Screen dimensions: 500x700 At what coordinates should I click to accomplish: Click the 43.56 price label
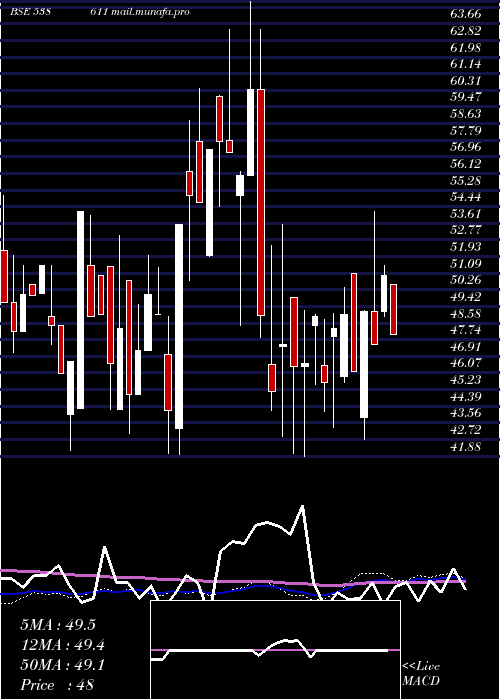[x=466, y=413]
